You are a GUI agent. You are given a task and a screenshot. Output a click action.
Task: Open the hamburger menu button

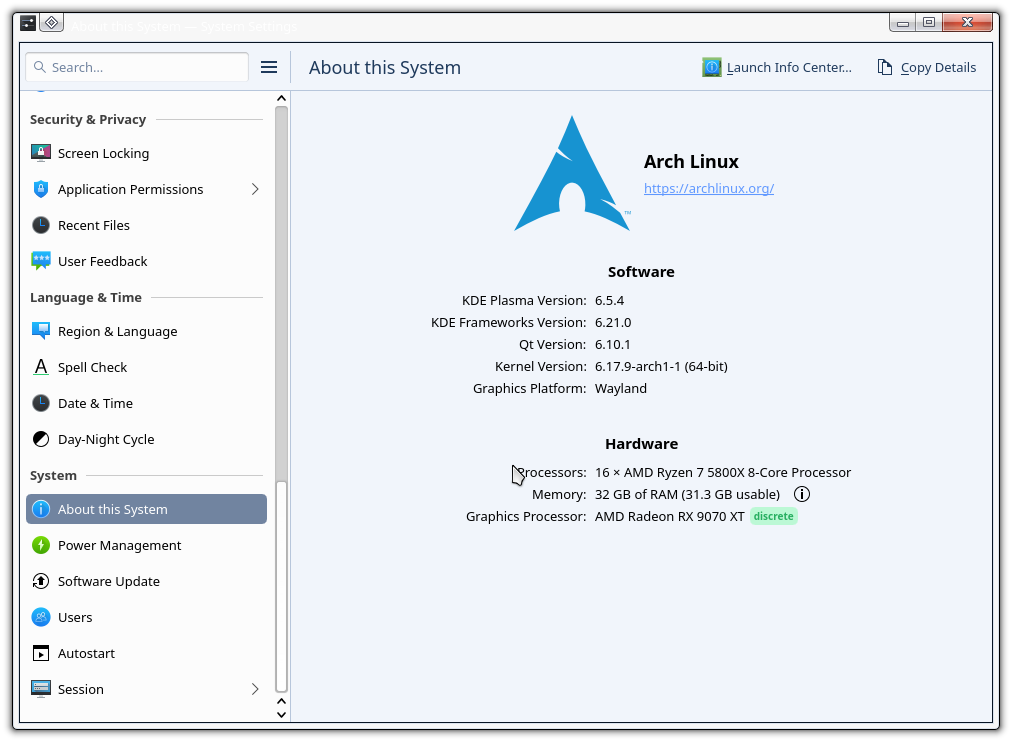pos(269,67)
